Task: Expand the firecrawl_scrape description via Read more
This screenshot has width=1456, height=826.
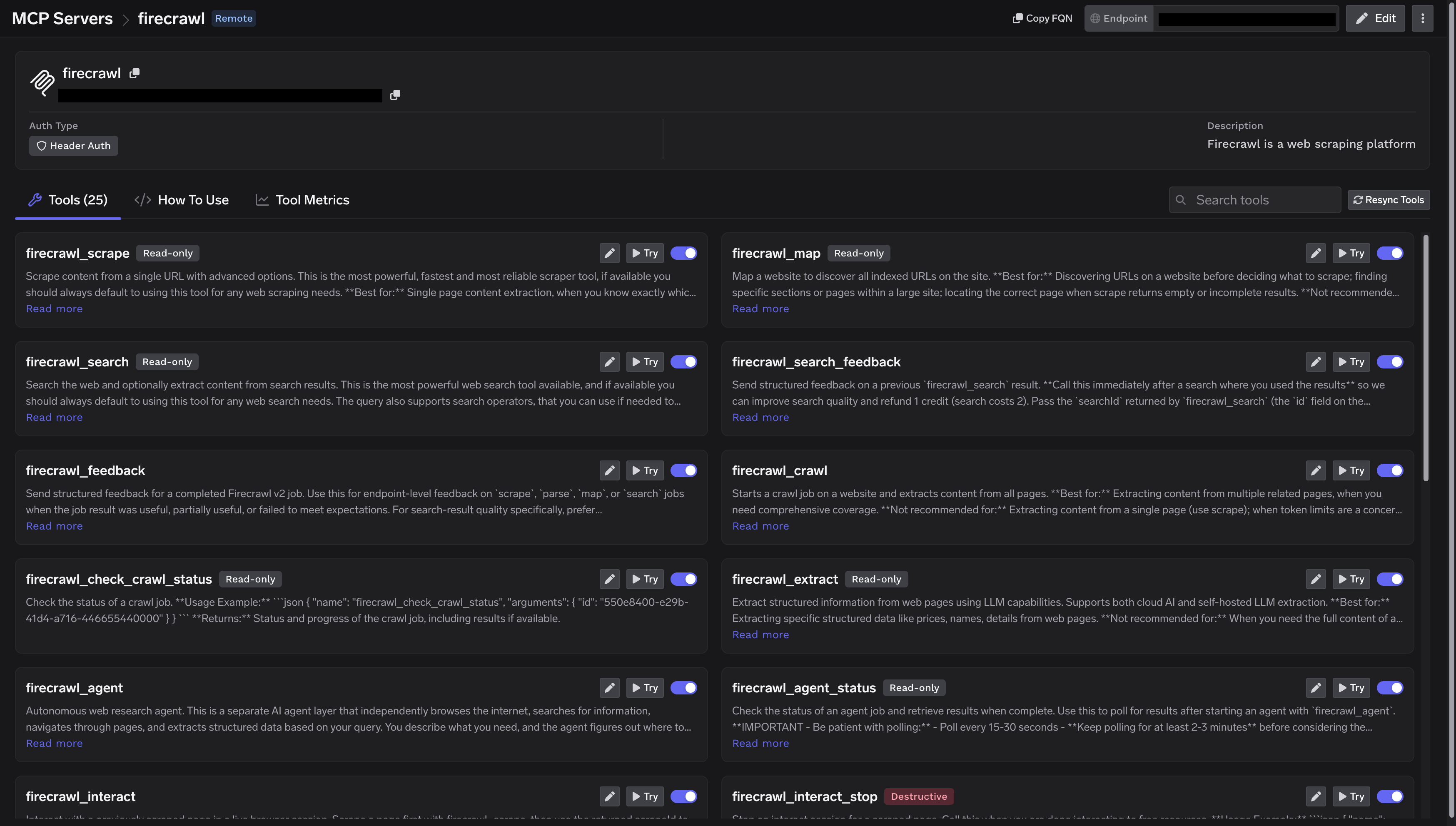Action: pyautogui.click(x=55, y=309)
